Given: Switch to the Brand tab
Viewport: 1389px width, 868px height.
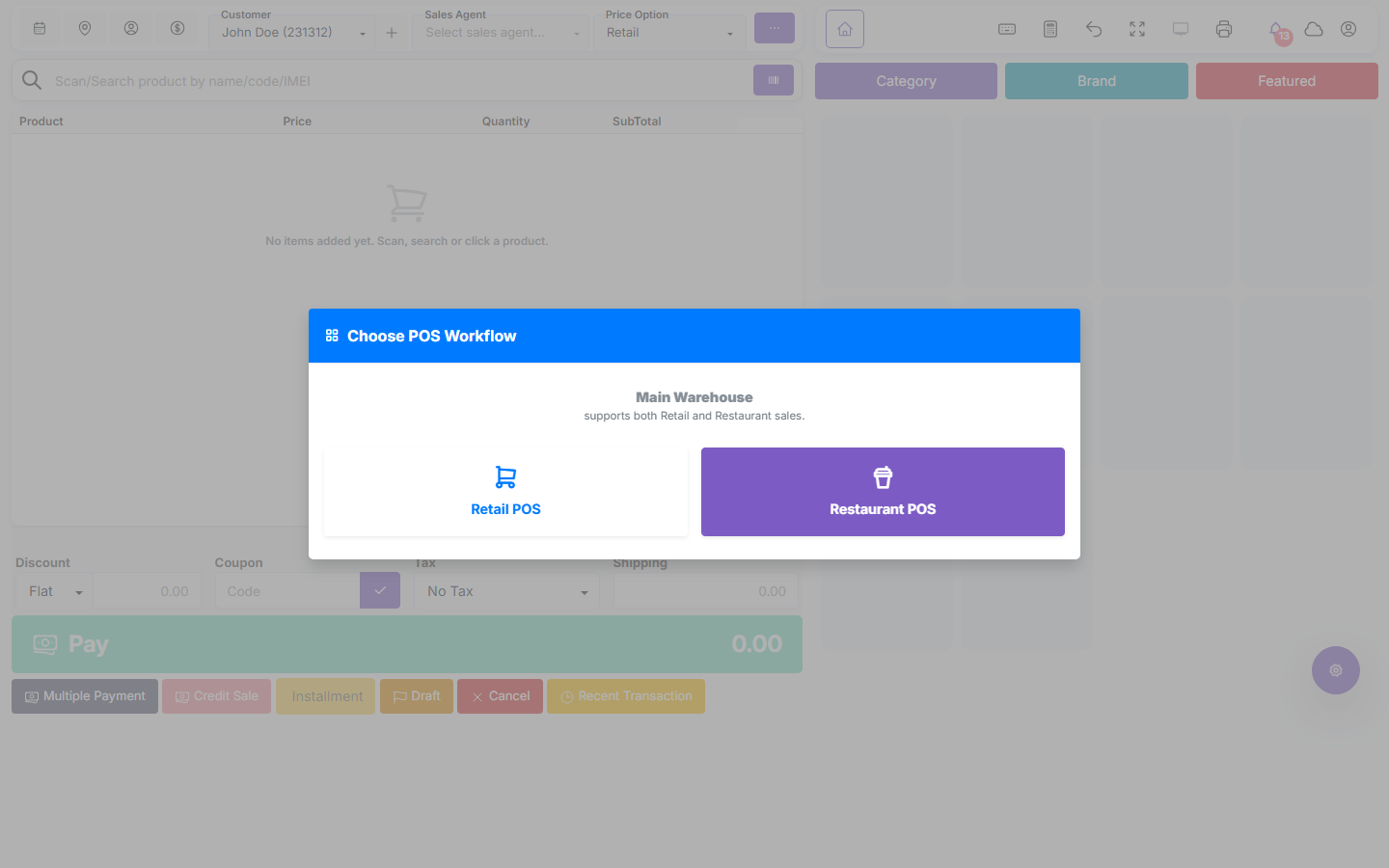Looking at the screenshot, I should 1097,81.
